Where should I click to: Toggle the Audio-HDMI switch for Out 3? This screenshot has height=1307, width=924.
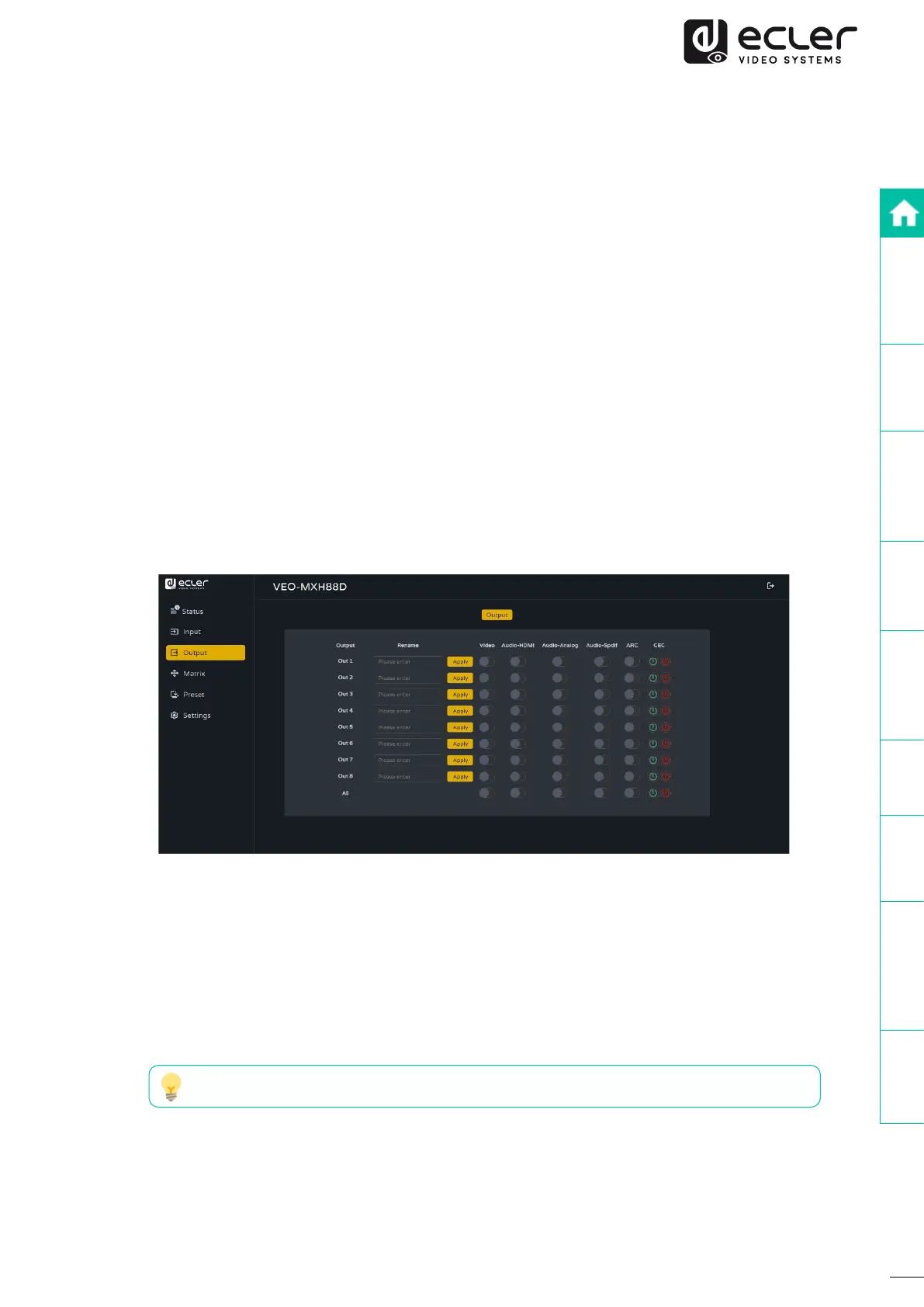[x=517, y=695]
